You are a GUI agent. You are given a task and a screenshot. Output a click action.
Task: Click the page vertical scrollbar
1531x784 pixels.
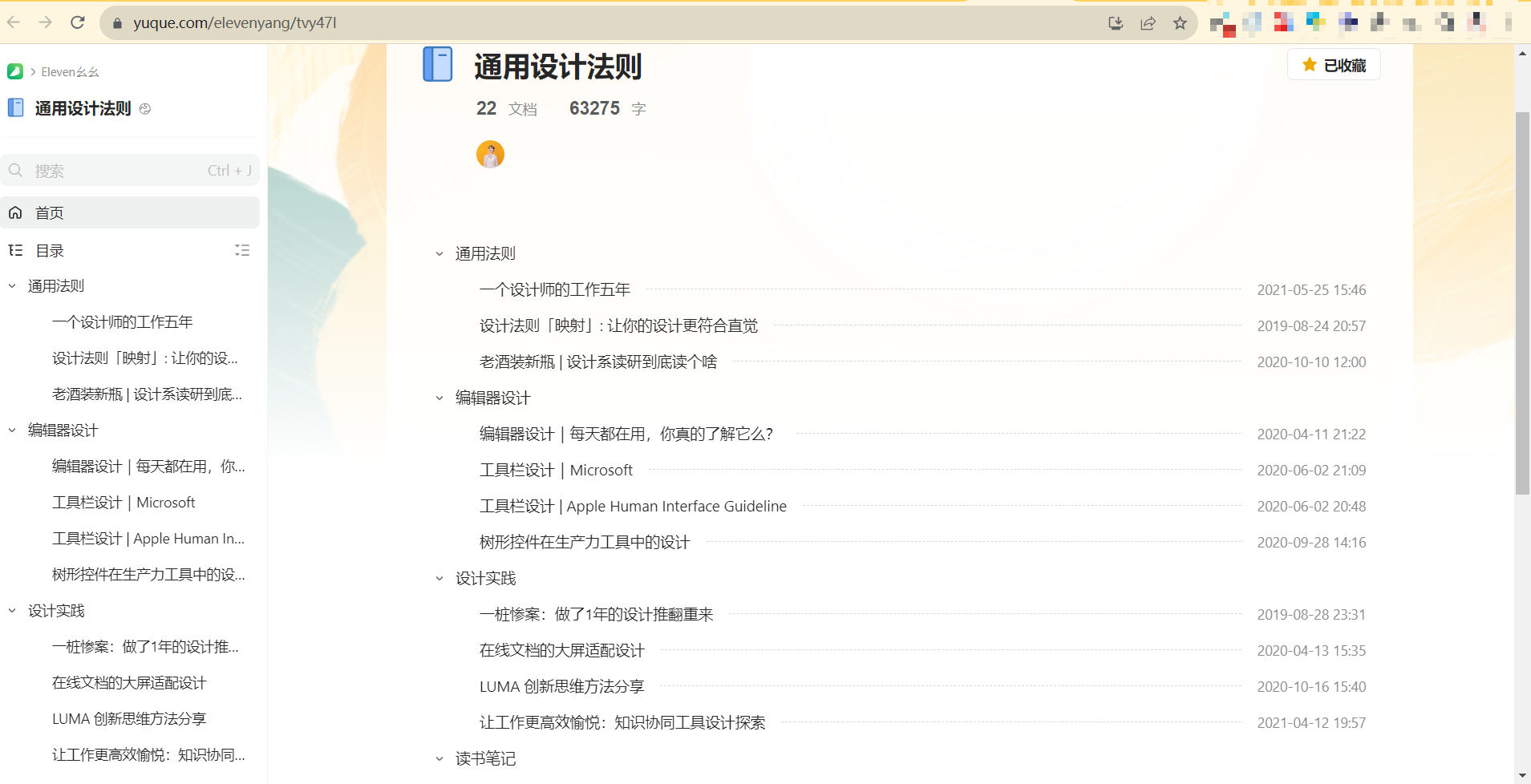click(x=1522, y=305)
